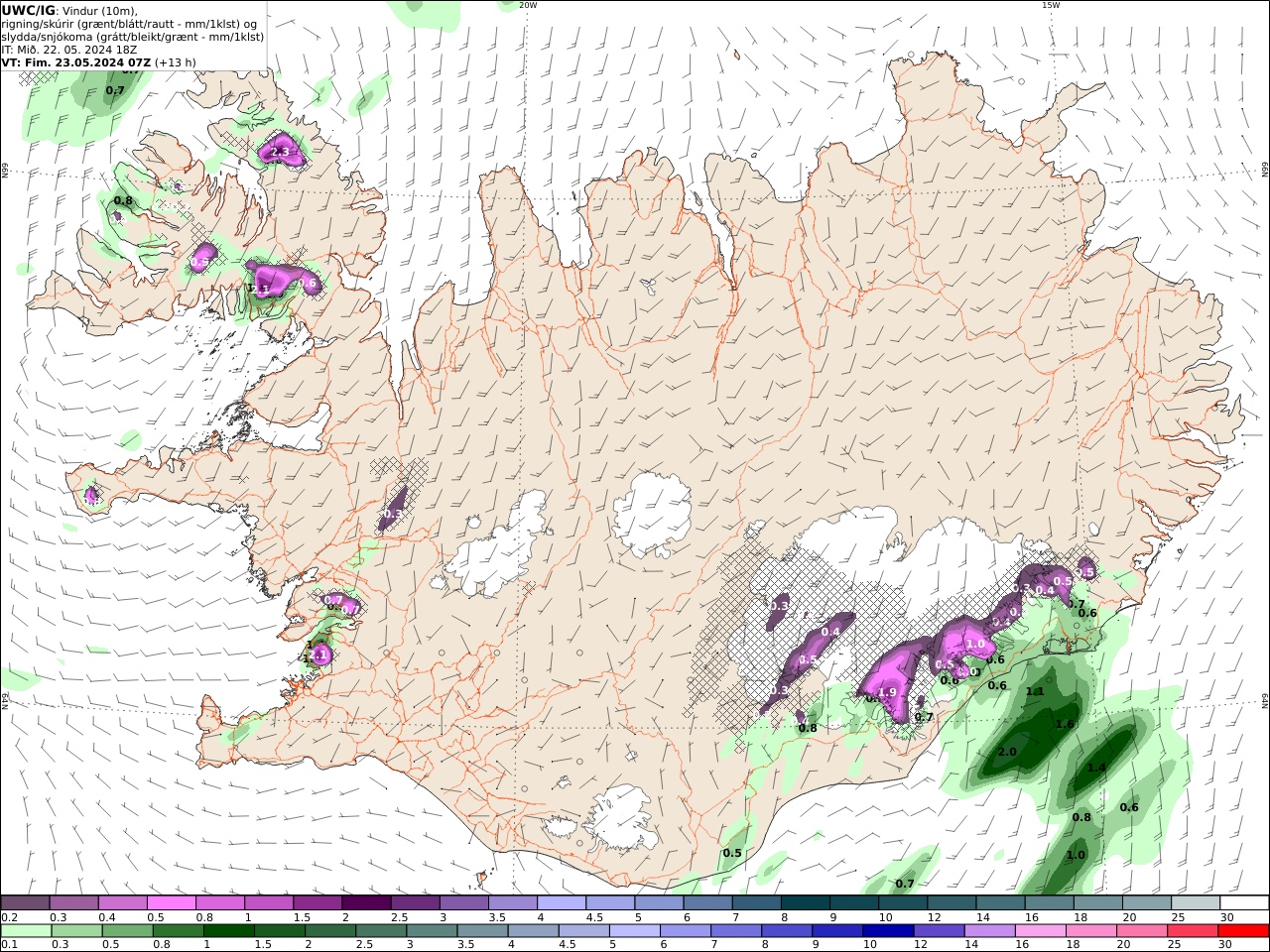Select the lower legend swatch between 8 and 9

pos(787,931)
